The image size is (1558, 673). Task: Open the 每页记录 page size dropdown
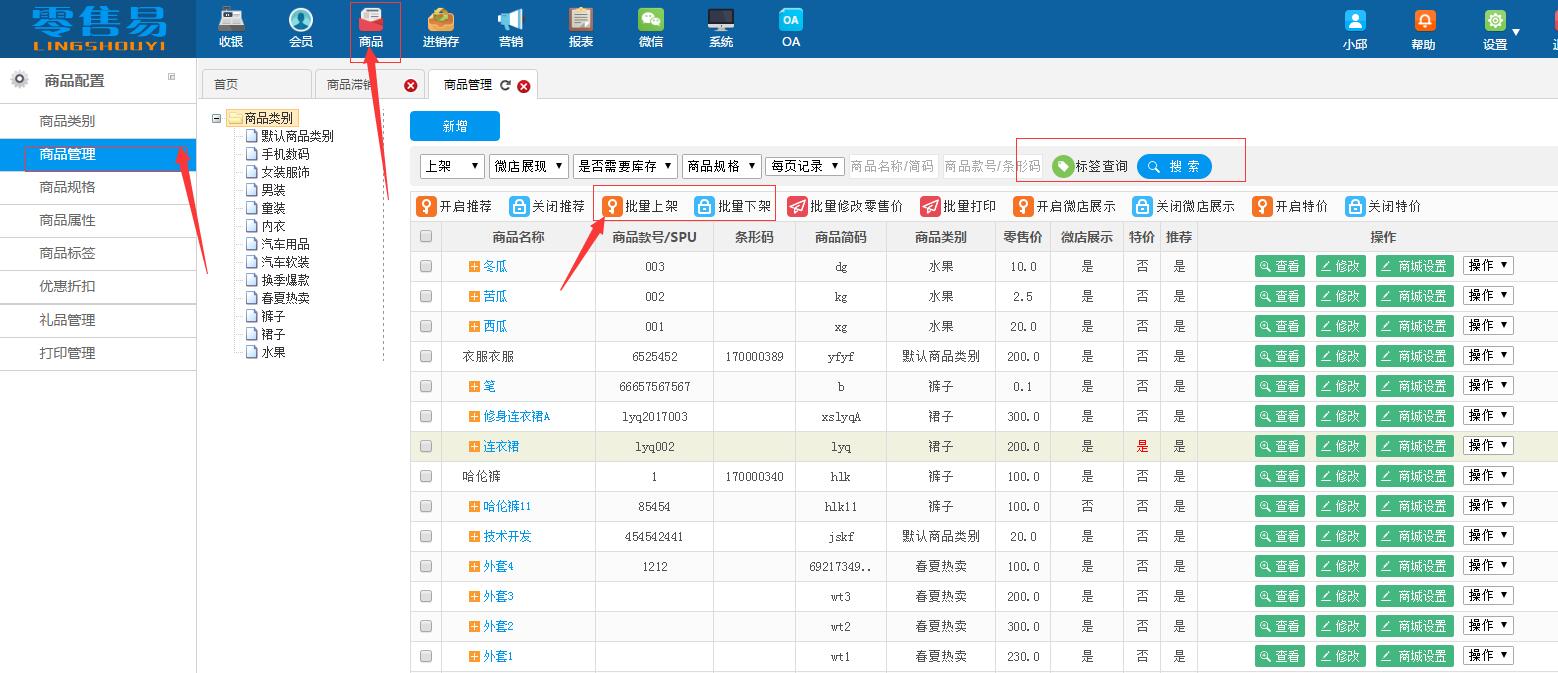804,166
